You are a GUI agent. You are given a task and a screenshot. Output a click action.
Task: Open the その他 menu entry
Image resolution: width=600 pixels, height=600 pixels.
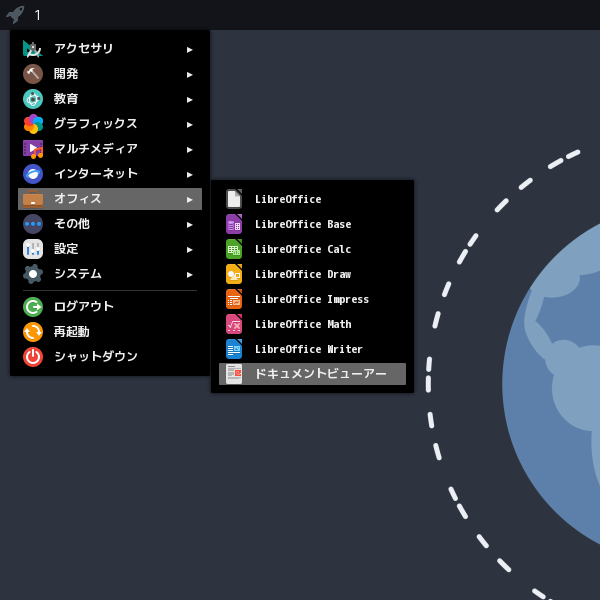click(x=110, y=224)
